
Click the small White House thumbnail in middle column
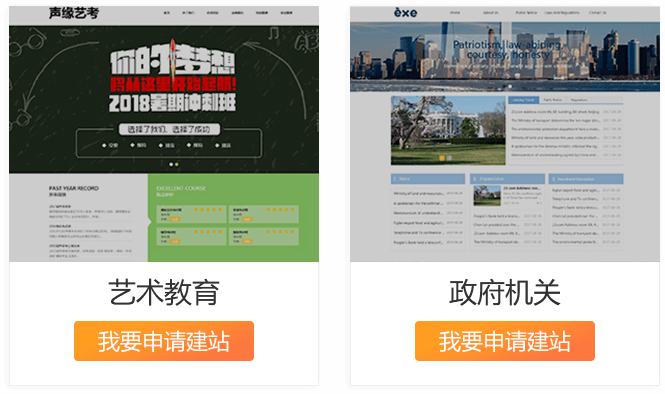pos(487,196)
